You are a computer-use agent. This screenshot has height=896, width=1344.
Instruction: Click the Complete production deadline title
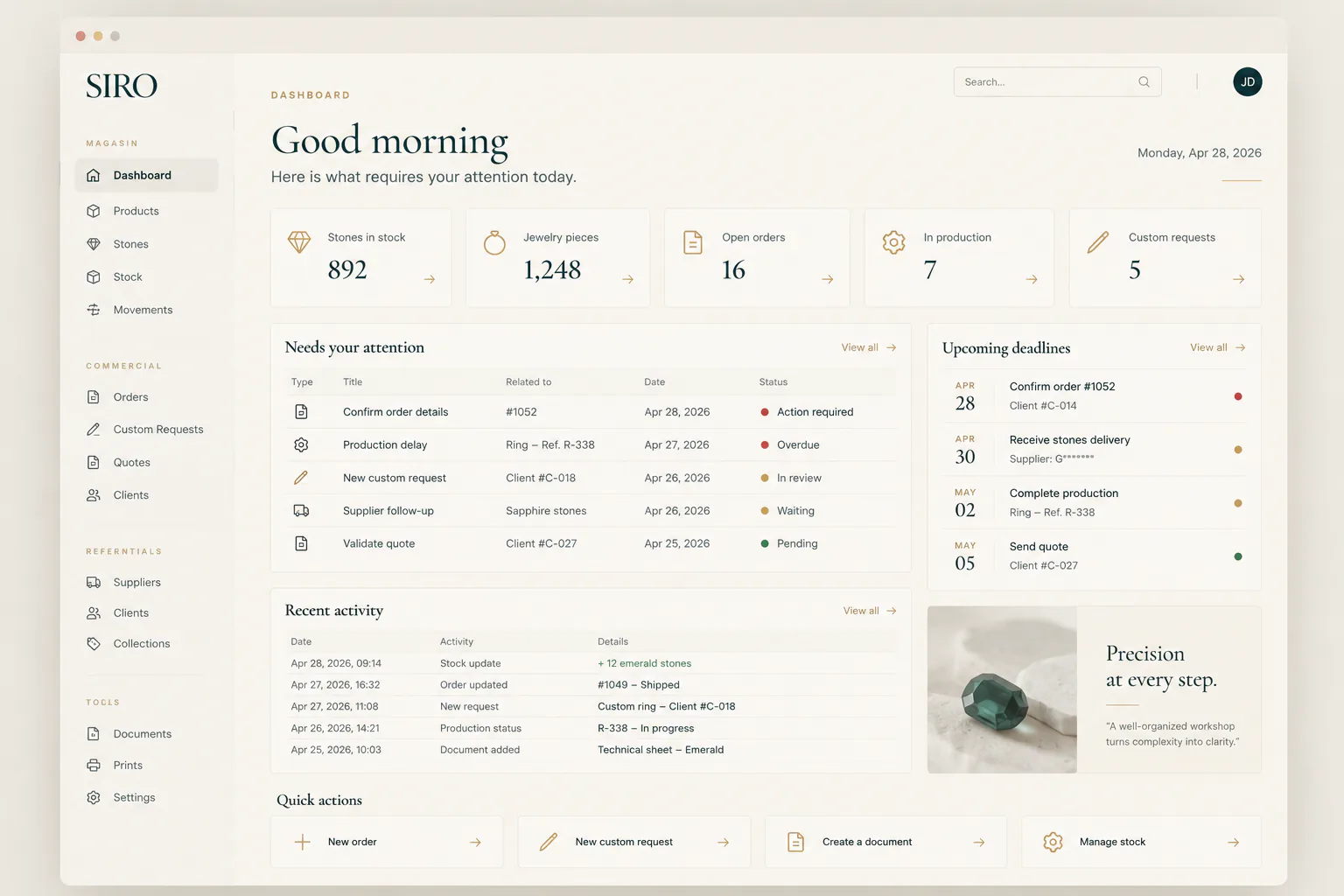point(1064,493)
